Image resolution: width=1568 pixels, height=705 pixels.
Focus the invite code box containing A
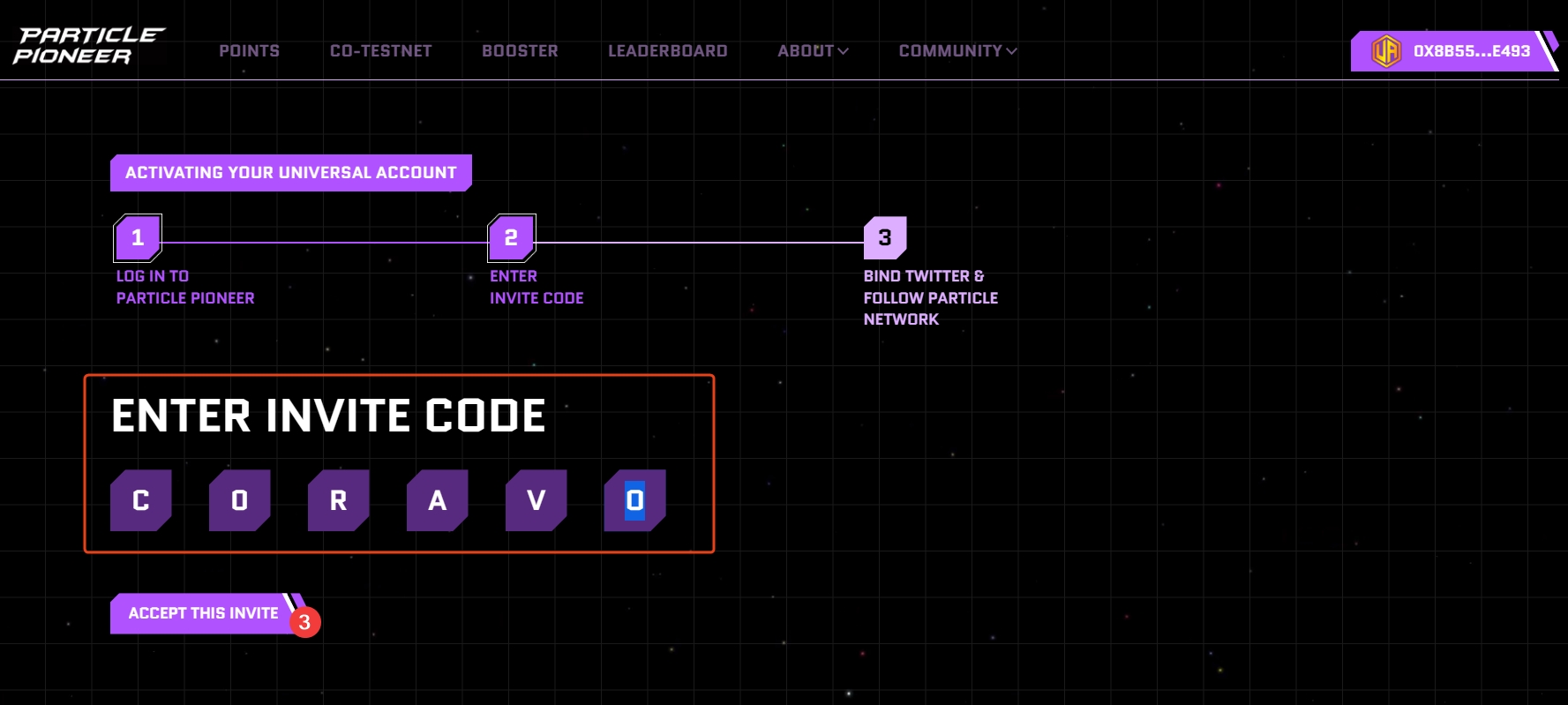(x=438, y=500)
